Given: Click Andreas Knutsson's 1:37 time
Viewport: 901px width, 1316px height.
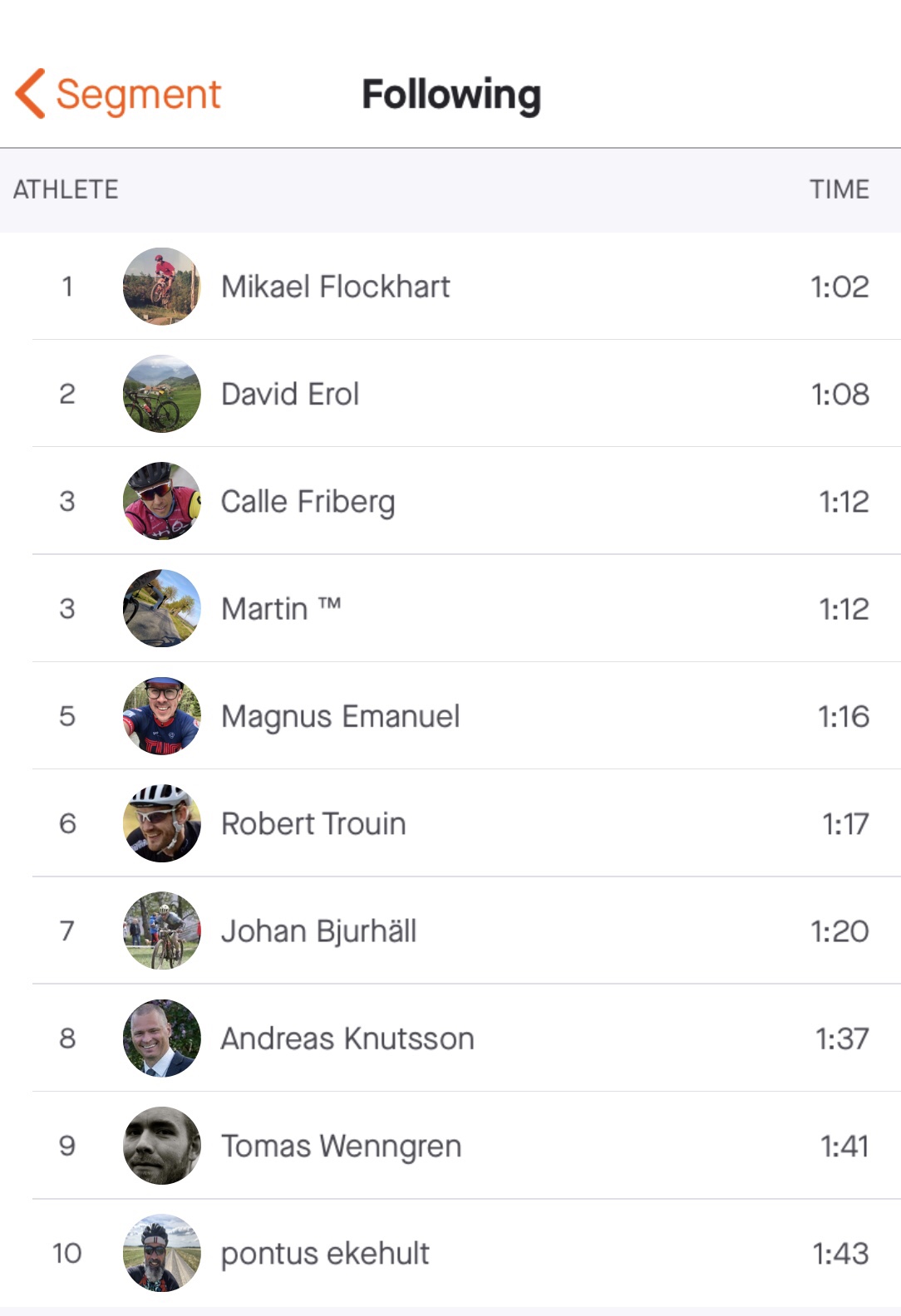Looking at the screenshot, I should pyautogui.click(x=841, y=1039).
